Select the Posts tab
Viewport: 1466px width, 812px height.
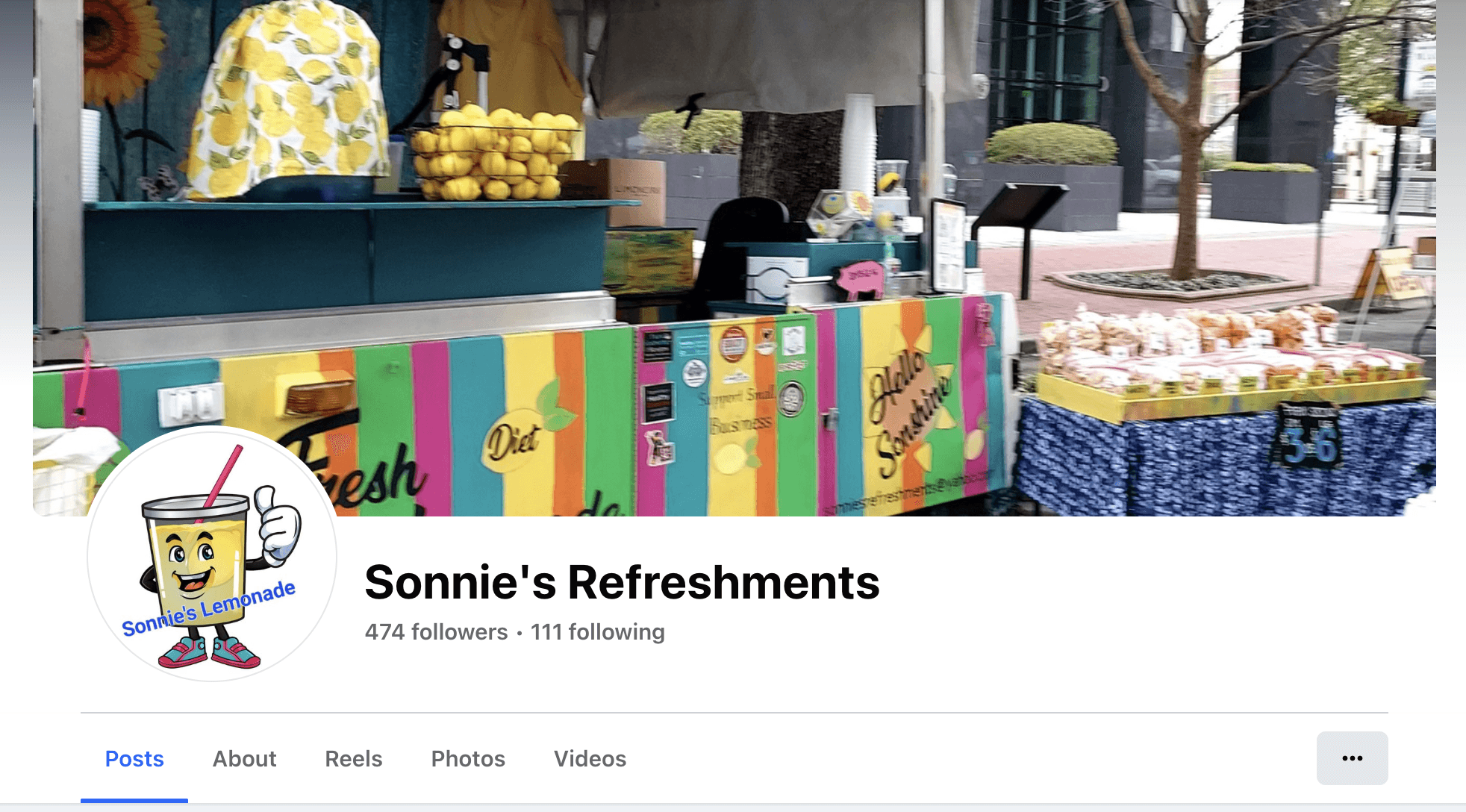point(134,759)
